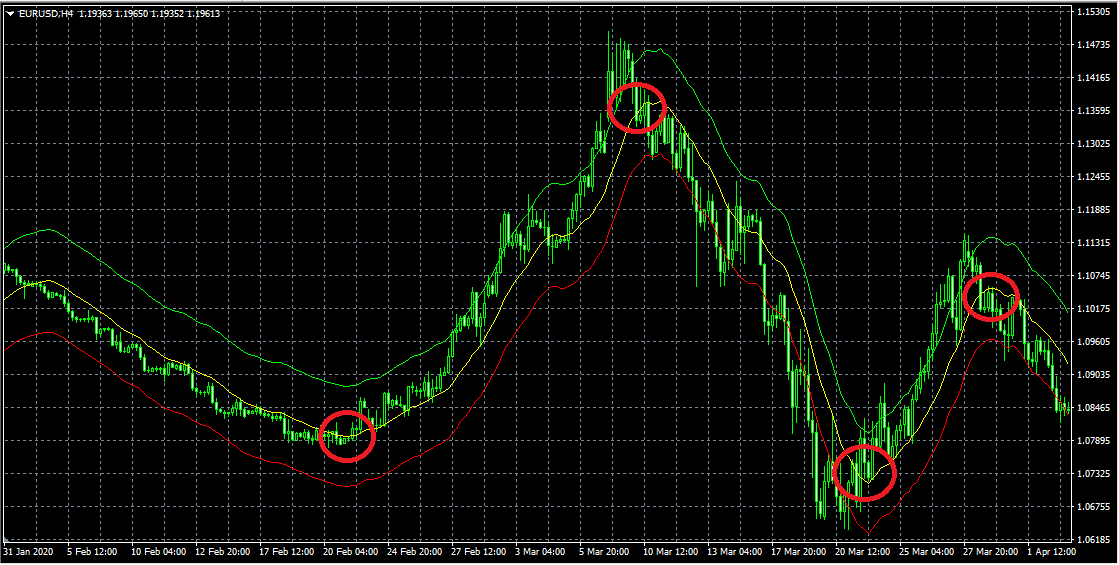
Task: Click the 1.15305 price axis label
Action: tap(1096, 12)
